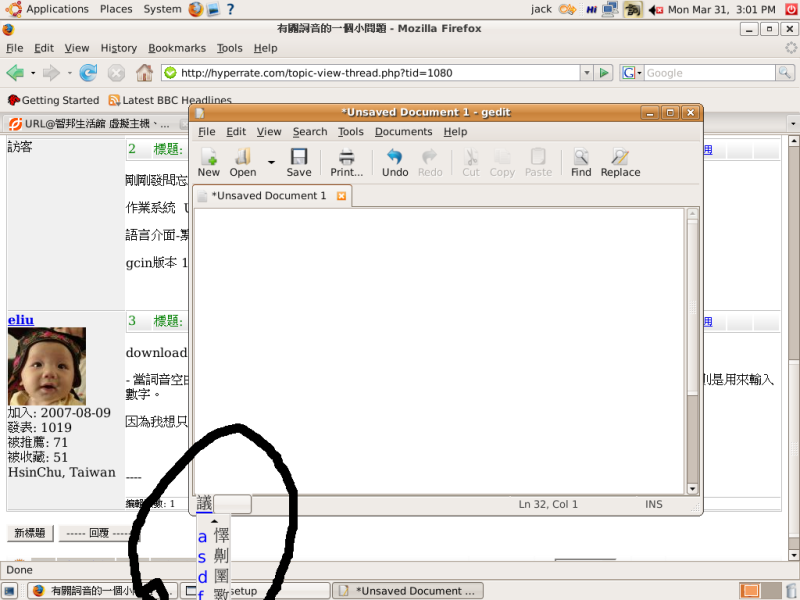The height and width of the screenshot is (600, 800).
Task: Visit the eliu user profile link
Action: pos(21,320)
